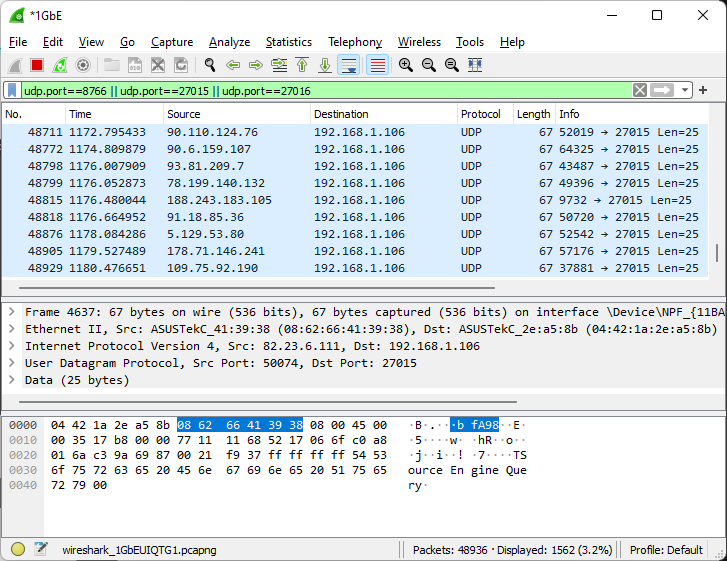
Task: Toggle packet colorization rules
Action: coord(377,65)
